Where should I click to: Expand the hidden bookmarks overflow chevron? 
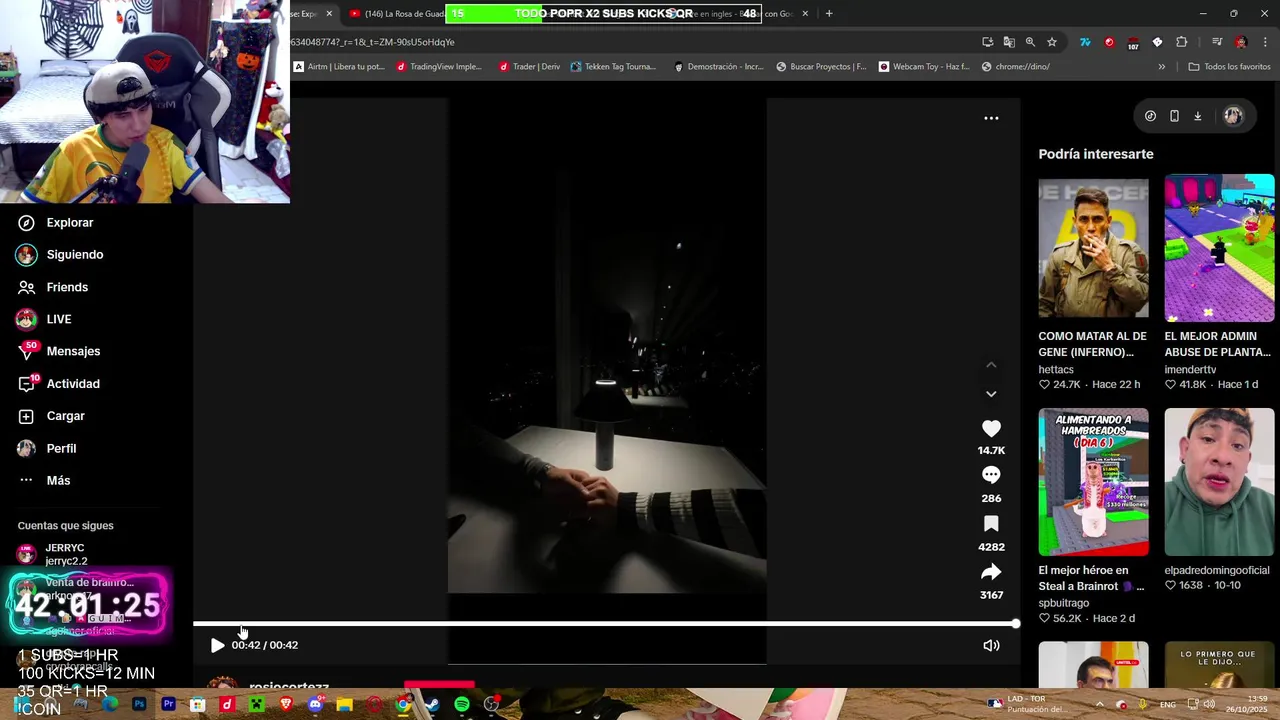[x=1161, y=67]
